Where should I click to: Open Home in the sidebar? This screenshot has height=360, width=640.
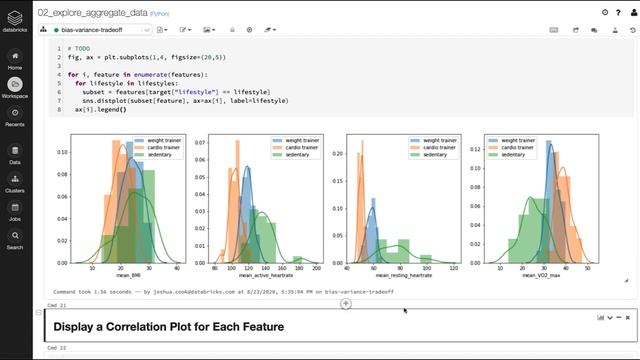[15, 60]
